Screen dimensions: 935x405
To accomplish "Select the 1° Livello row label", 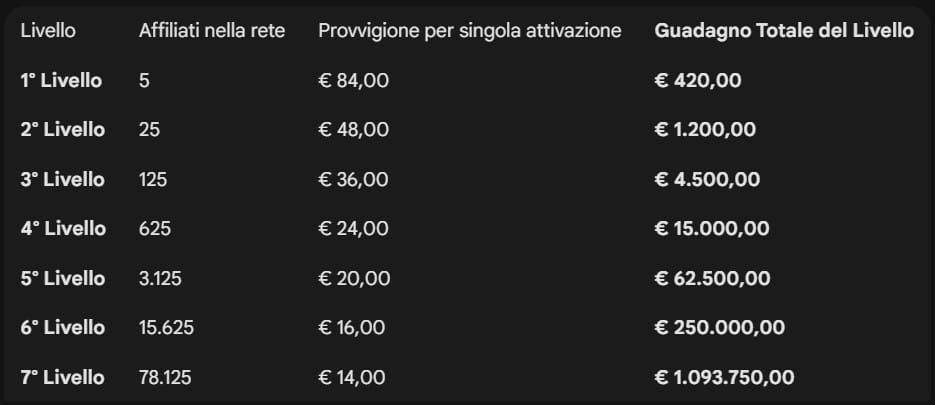I will coord(61,81).
